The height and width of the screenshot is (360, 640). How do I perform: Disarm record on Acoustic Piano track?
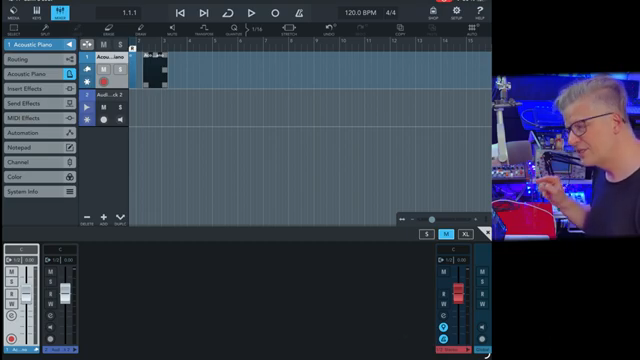tap(104, 82)
